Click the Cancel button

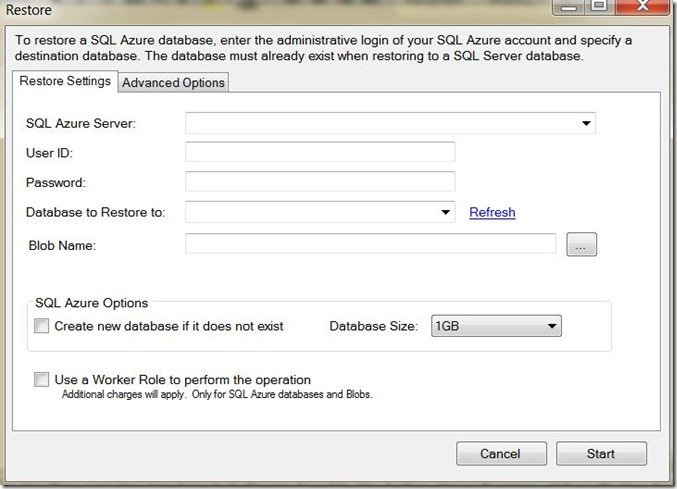coord(501,454)
